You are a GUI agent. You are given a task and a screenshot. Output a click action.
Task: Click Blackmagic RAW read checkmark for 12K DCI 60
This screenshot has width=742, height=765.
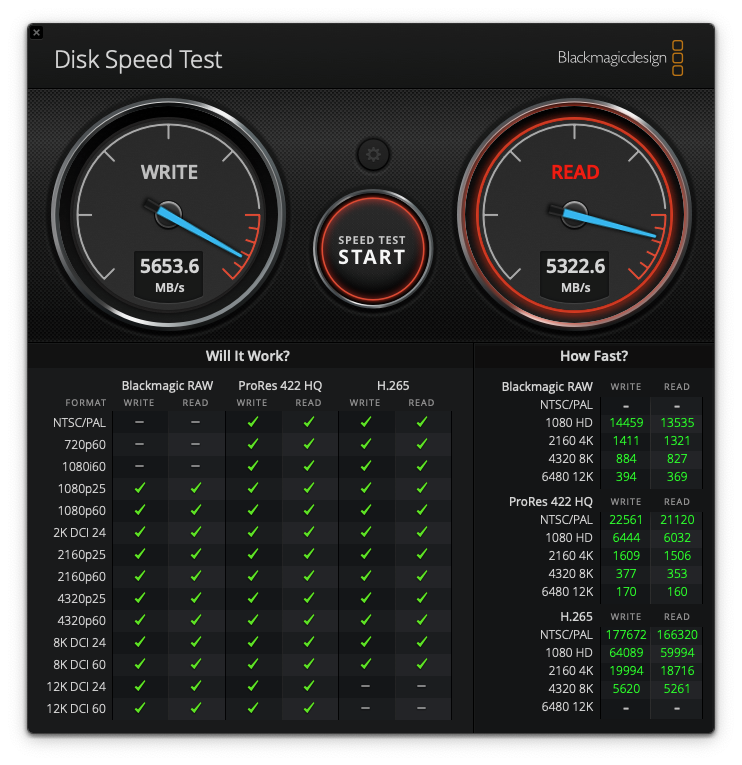tap(196, 708)
